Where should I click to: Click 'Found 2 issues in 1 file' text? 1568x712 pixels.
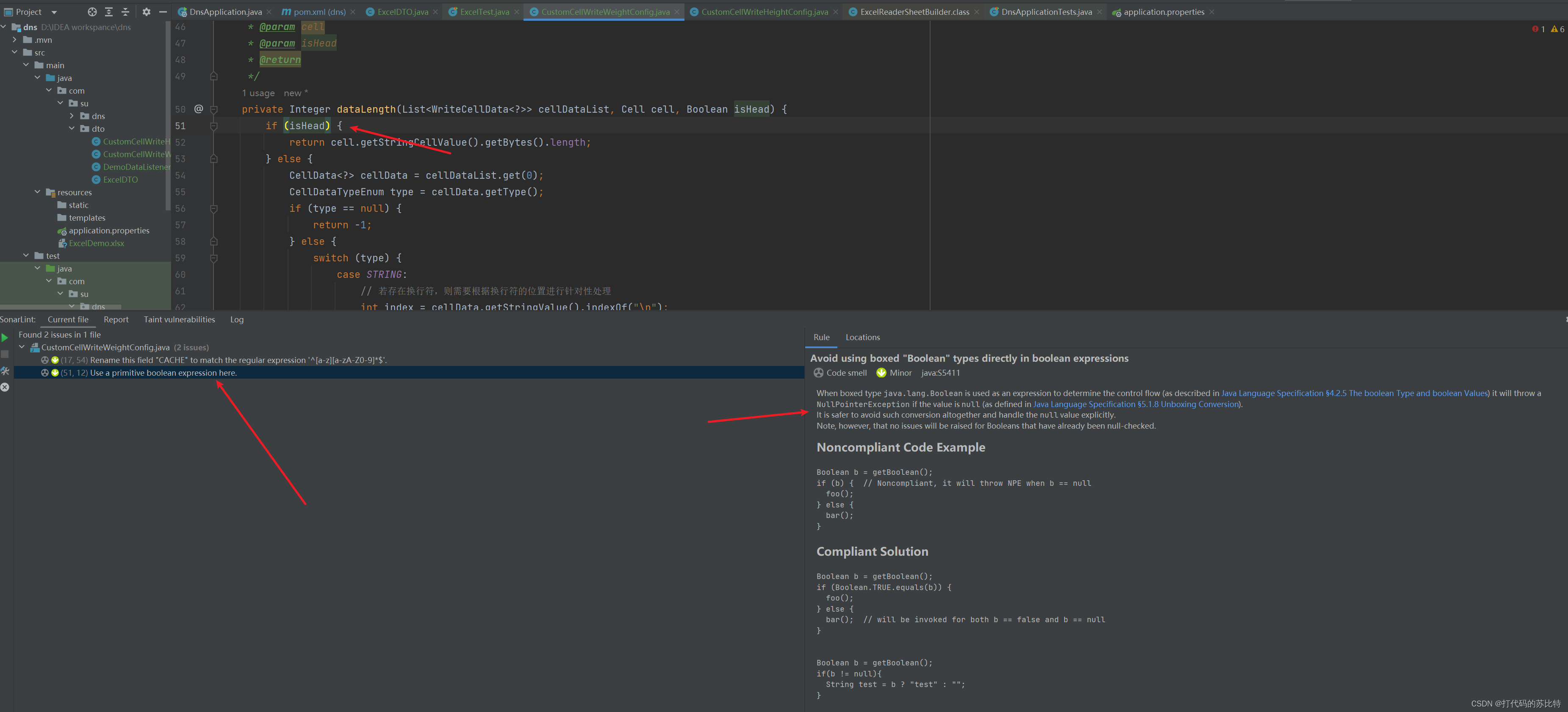(x=60, y=335)
